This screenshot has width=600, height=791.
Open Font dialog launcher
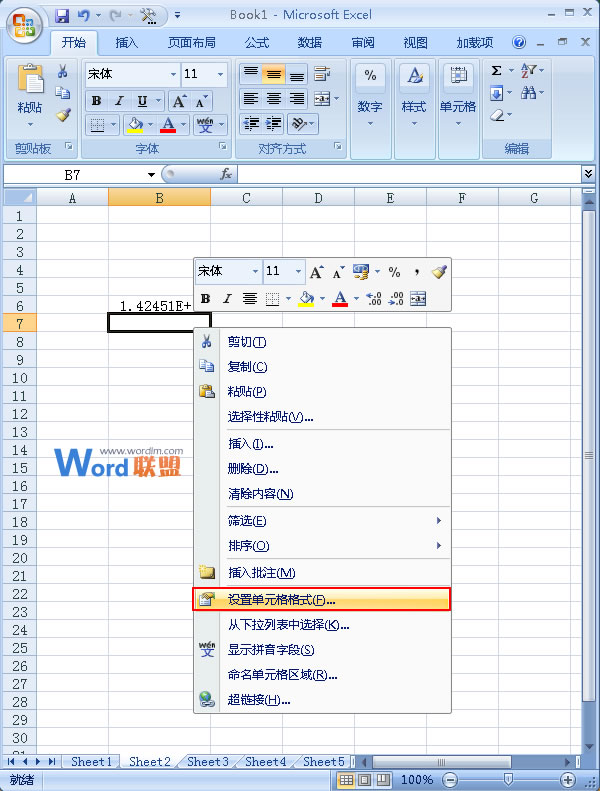point(223,146)
